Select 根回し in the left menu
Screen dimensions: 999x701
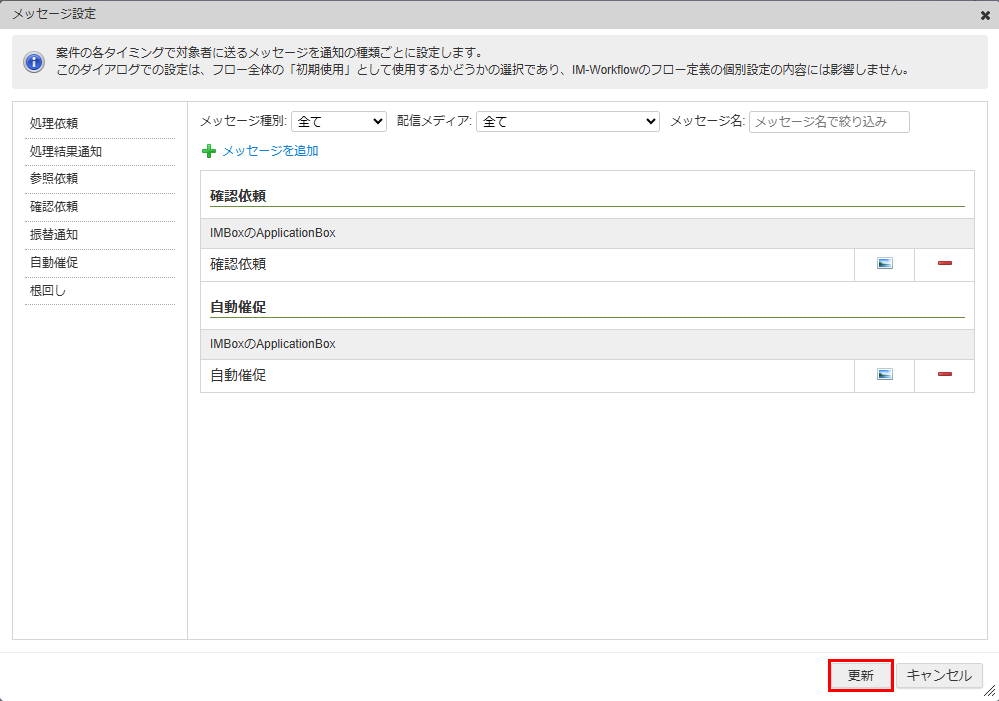click(48, 291)
